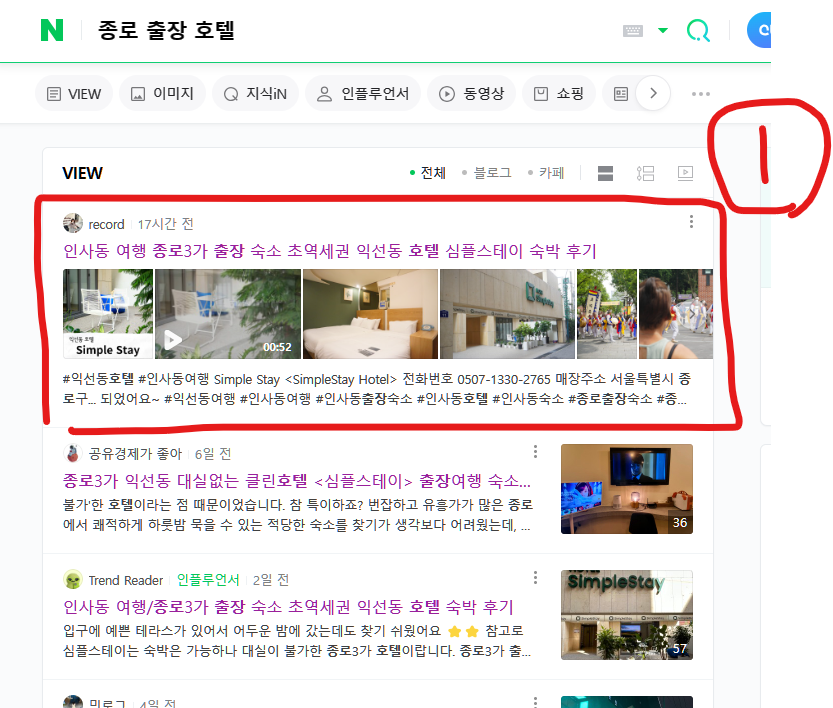The image size is (833, 708).
Task: Click in the search field '종로 출장 호텔'
Action: [166, 30]
